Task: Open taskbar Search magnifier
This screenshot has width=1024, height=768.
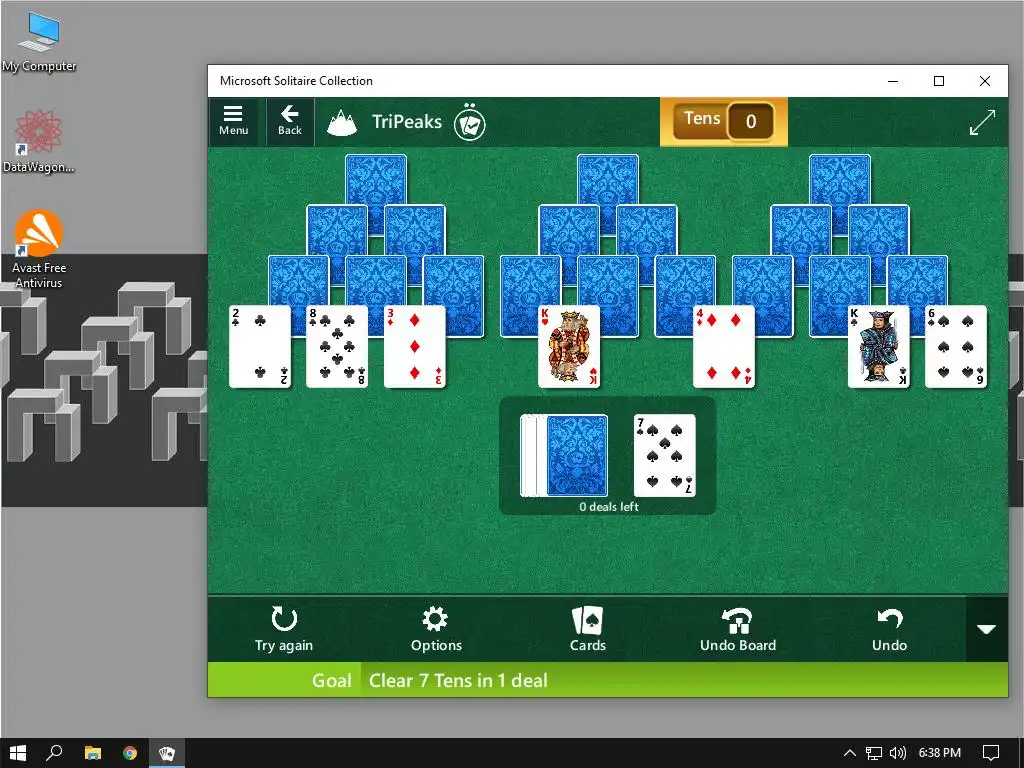Action: click(54, 753)
